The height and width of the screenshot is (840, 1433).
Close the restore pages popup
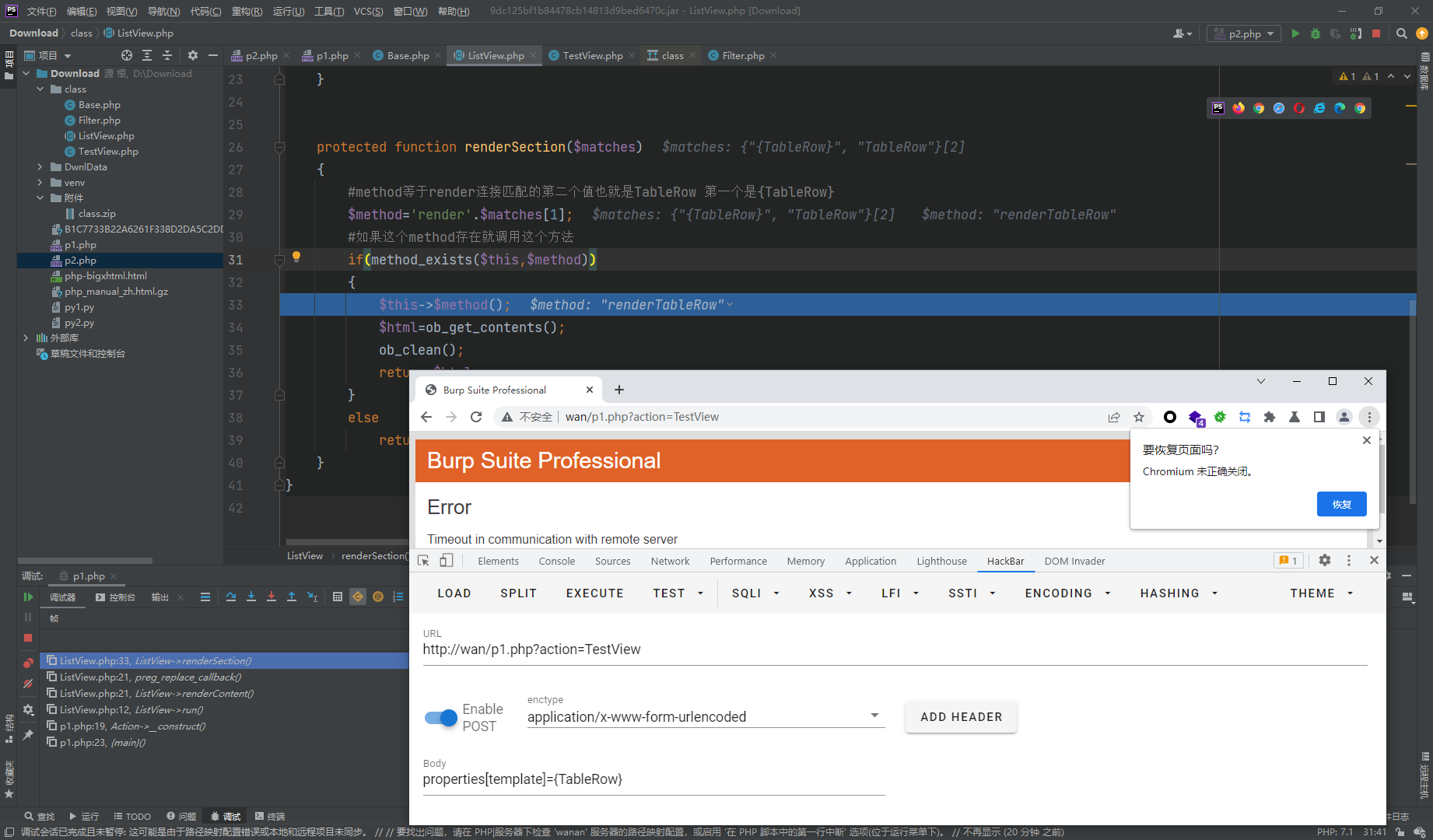(x=1367, y=440)
